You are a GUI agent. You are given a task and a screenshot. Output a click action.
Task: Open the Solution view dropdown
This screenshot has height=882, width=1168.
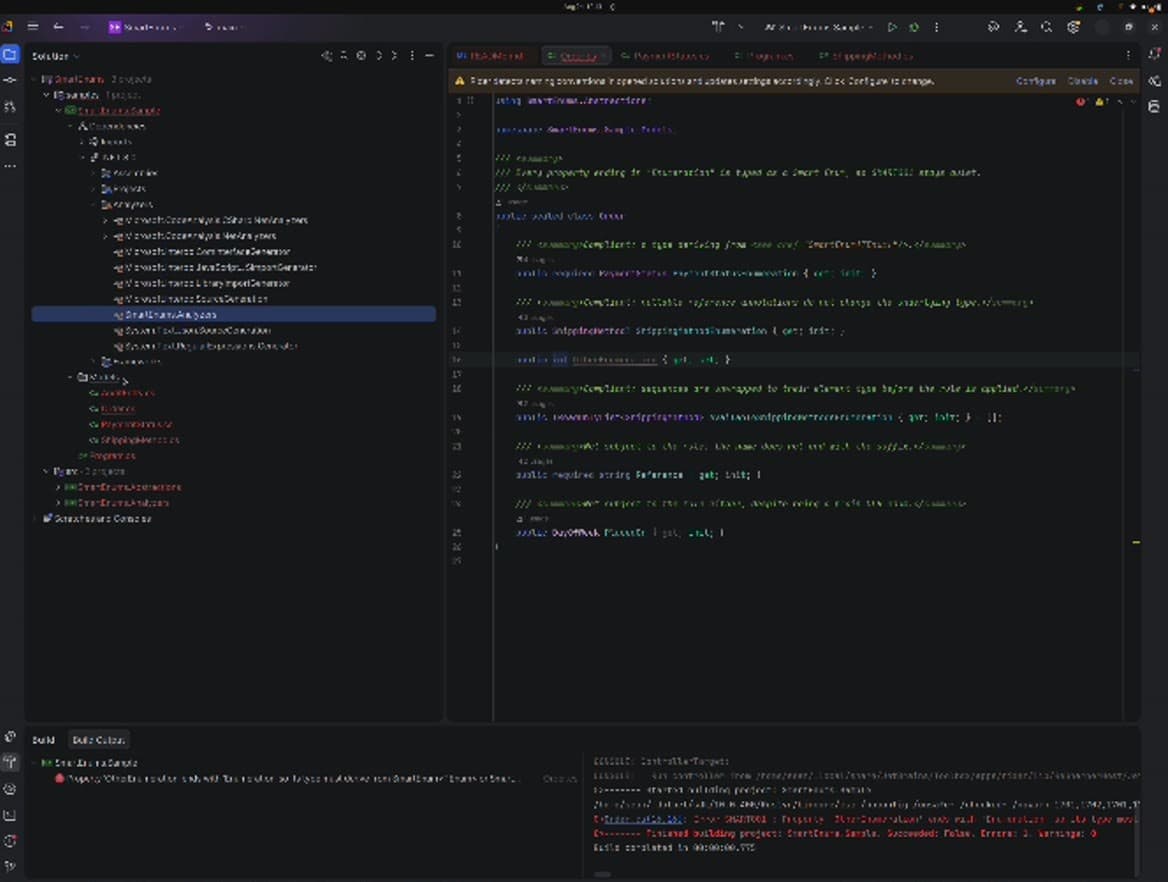(x=56, y=56)
